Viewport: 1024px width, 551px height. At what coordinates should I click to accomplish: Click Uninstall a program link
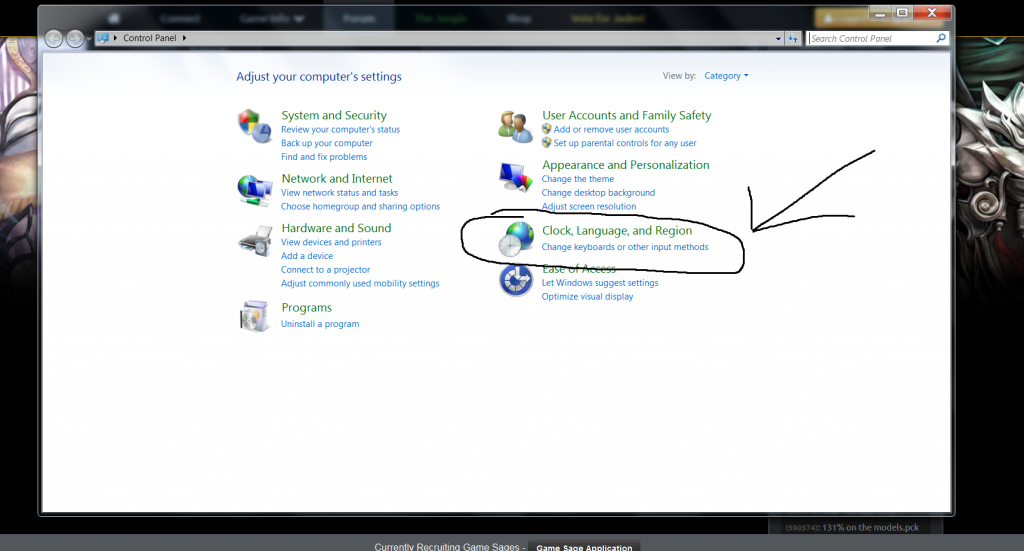coord(320,324)
